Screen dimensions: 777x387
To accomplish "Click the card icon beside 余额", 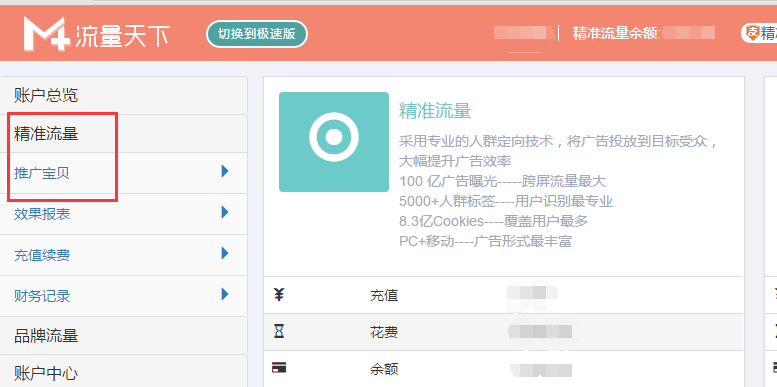I will coord(279,368).
